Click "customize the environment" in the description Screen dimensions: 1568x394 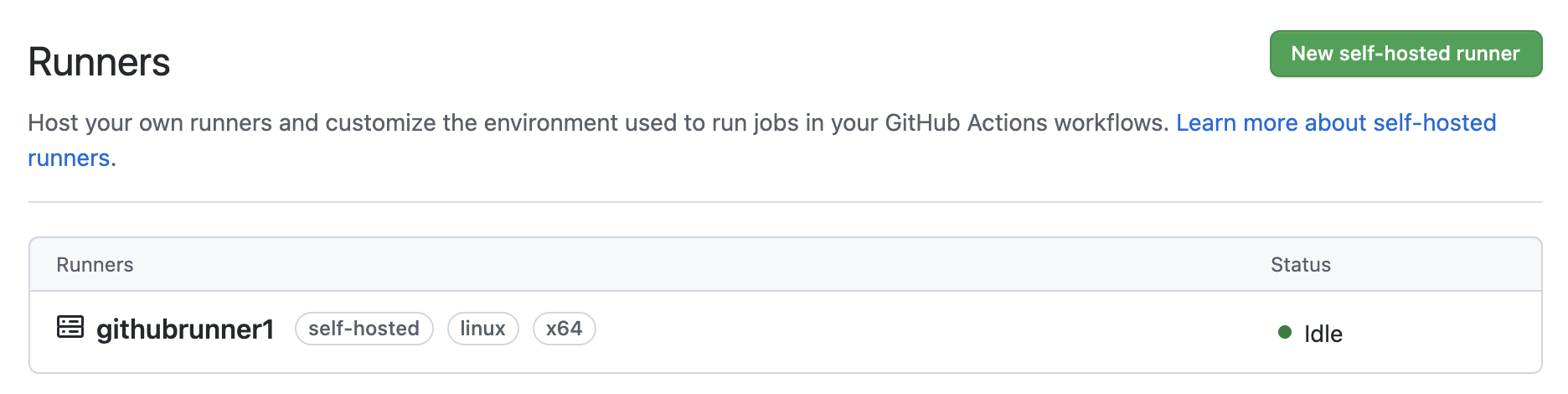tap(524, 123)
